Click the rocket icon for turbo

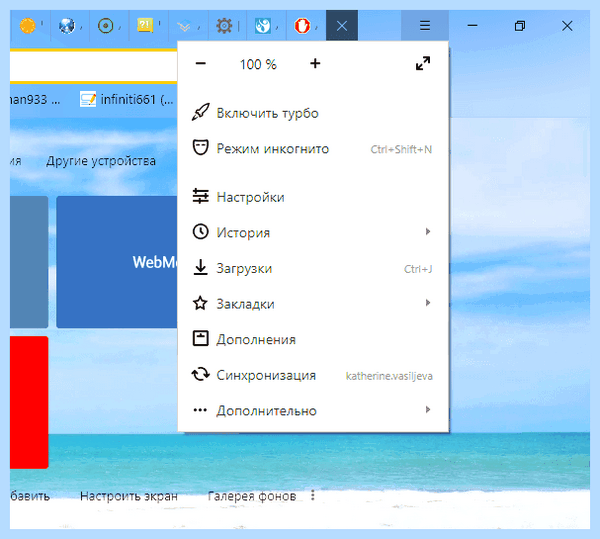point(201,112)
